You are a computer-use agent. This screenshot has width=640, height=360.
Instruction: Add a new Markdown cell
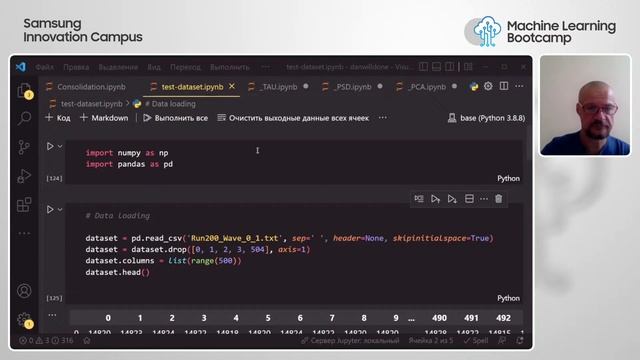pos(104,118)
